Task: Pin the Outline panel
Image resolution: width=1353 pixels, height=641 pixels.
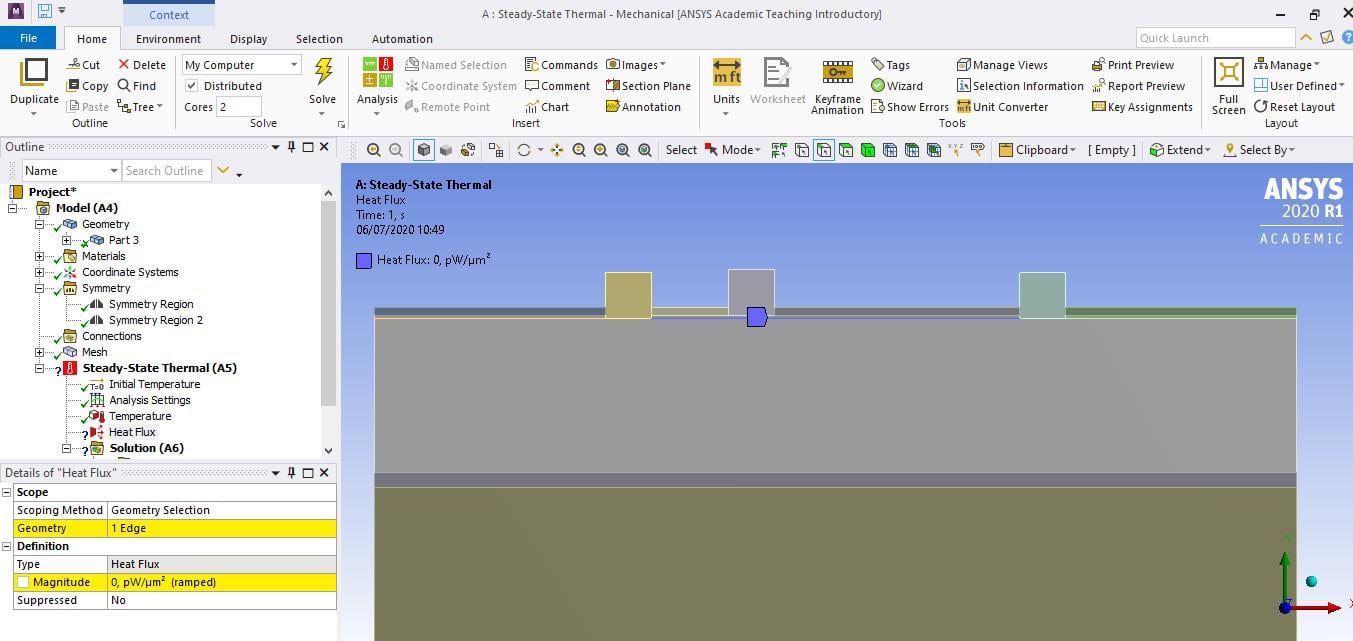Action: (292, 147)
